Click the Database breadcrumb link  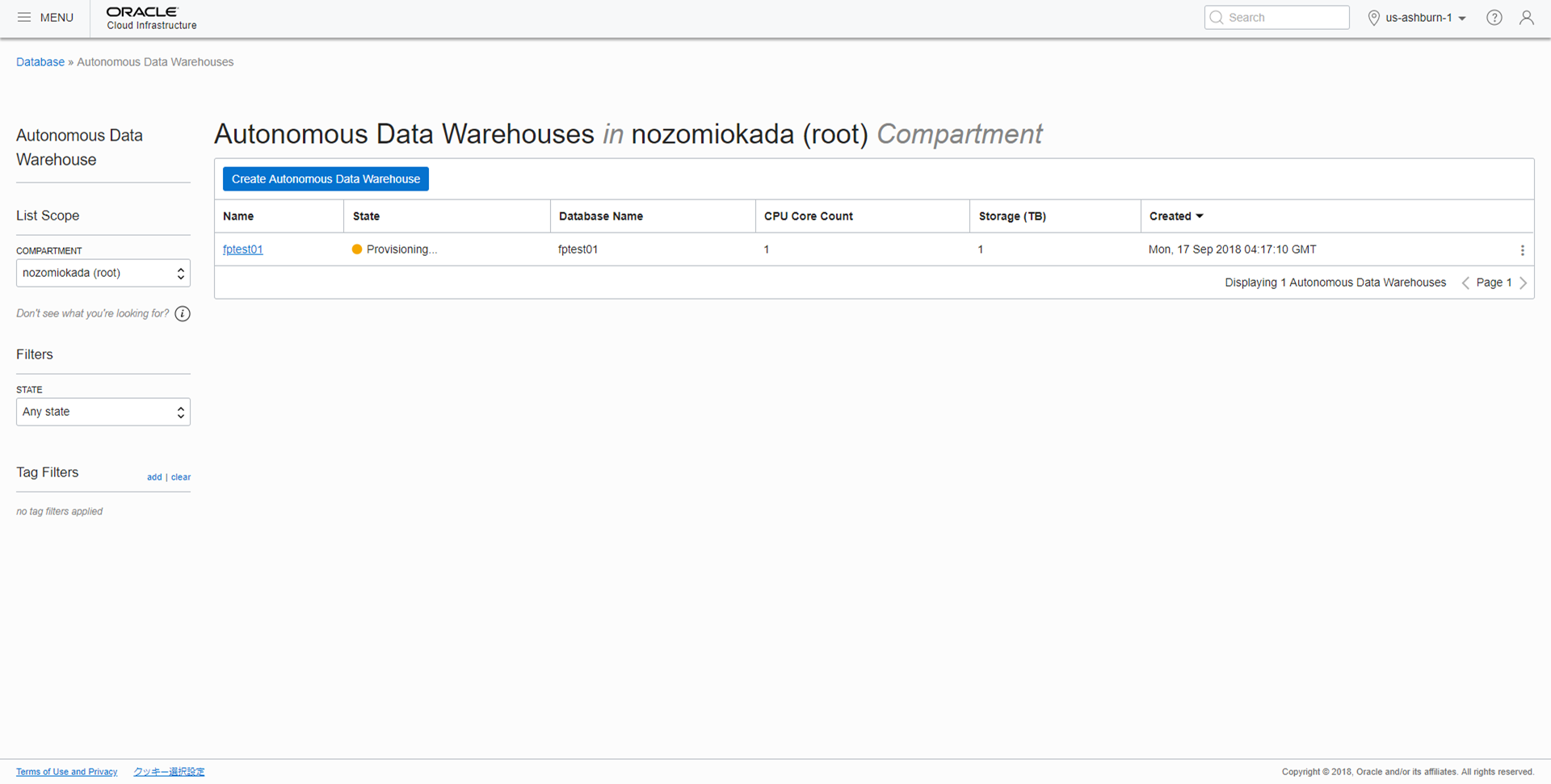pos(40,62)
